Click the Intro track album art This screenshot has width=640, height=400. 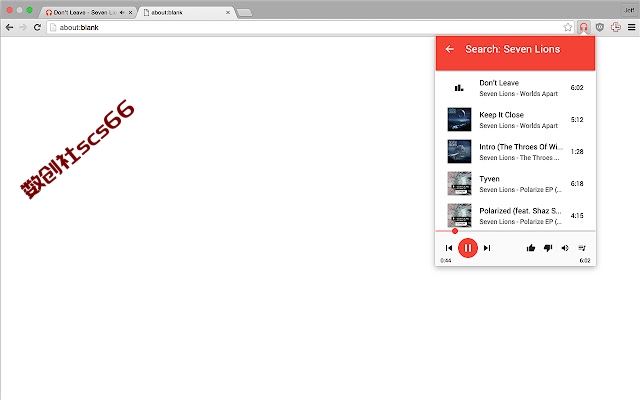click(x=459, y=151)
